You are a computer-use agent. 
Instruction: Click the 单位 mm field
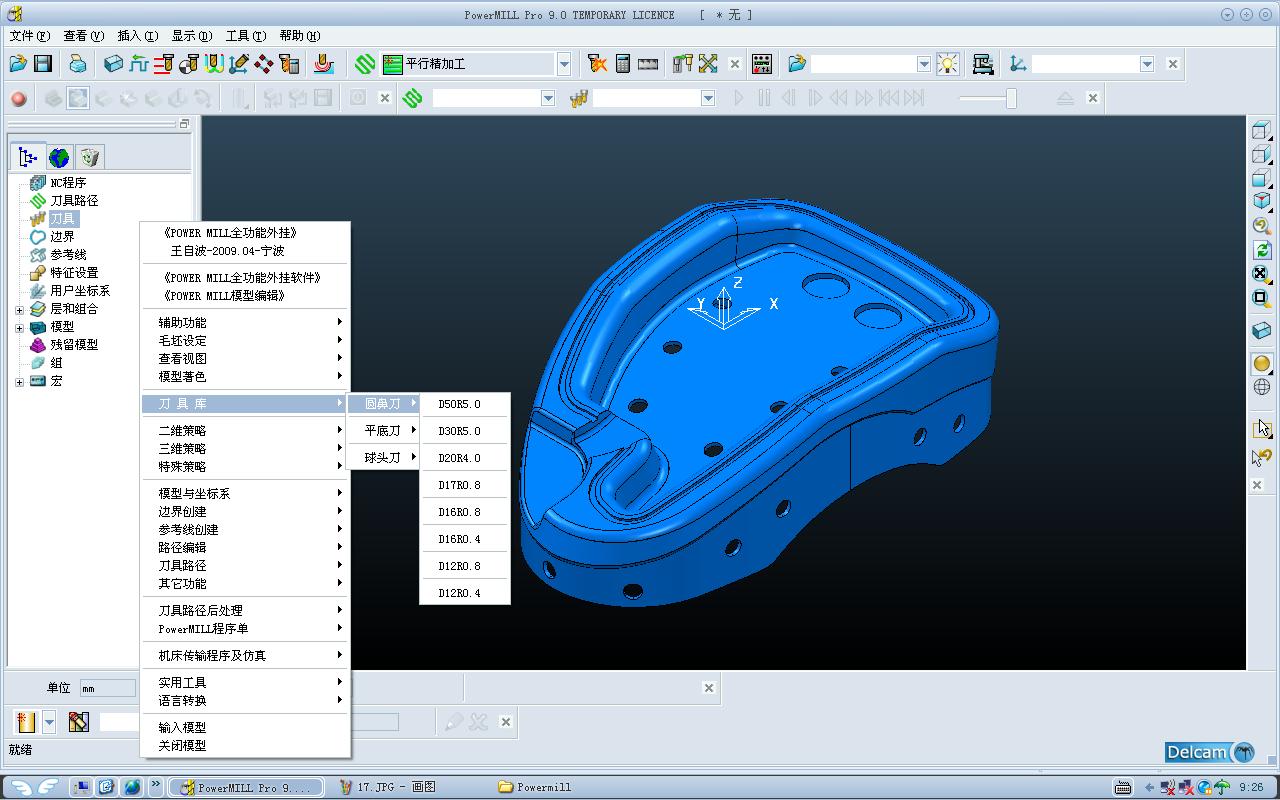pos(108,688)
